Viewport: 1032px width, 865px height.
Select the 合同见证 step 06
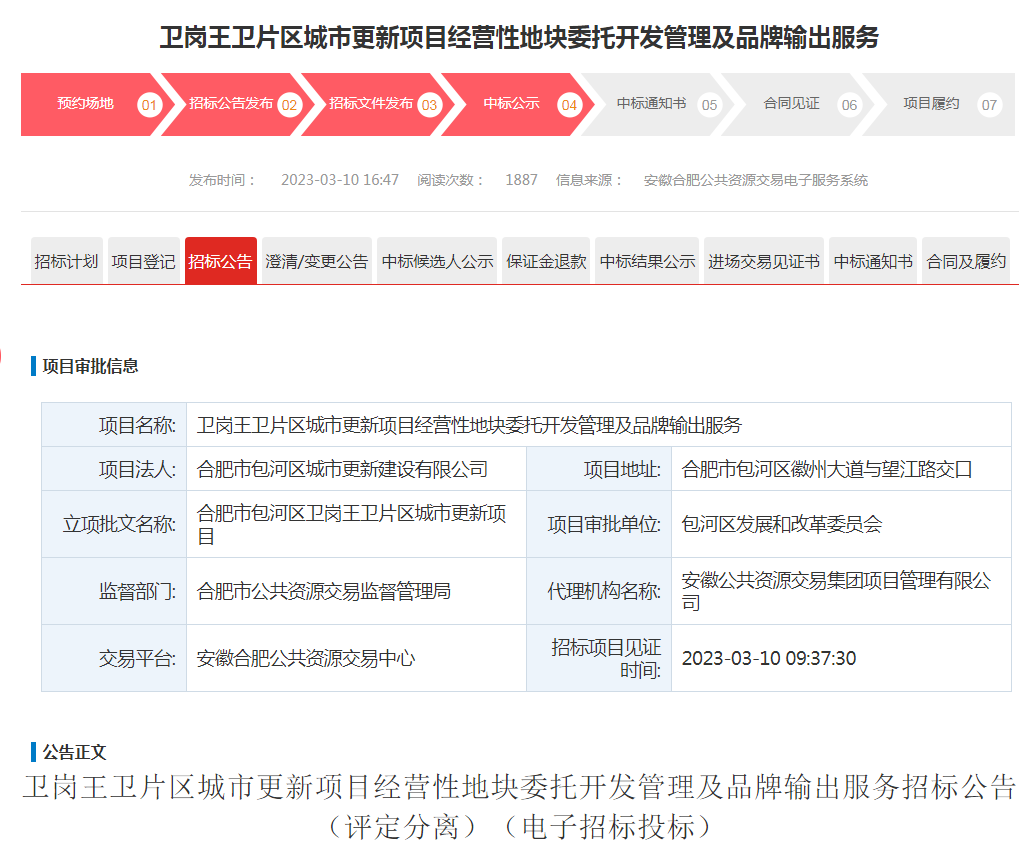pos(798,104)
